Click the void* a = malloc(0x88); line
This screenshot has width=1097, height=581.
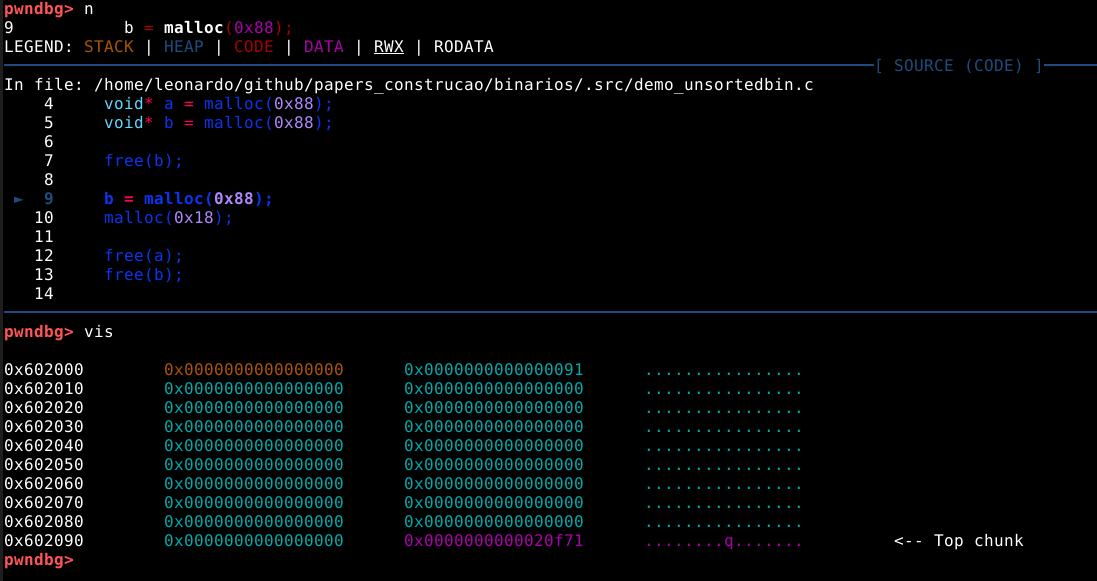click(x=218, y=104)
